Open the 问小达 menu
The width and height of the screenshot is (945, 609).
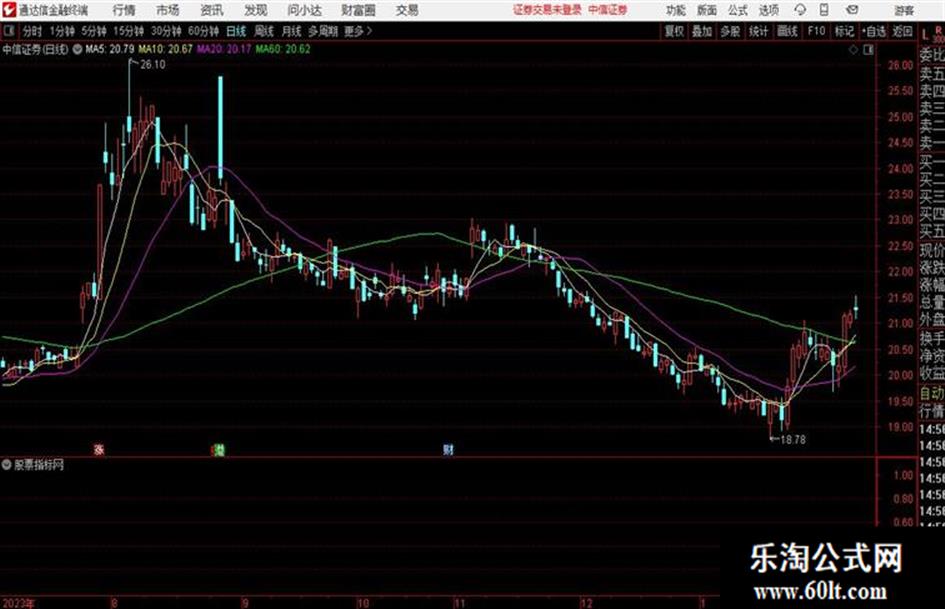[x=304, y=10]
